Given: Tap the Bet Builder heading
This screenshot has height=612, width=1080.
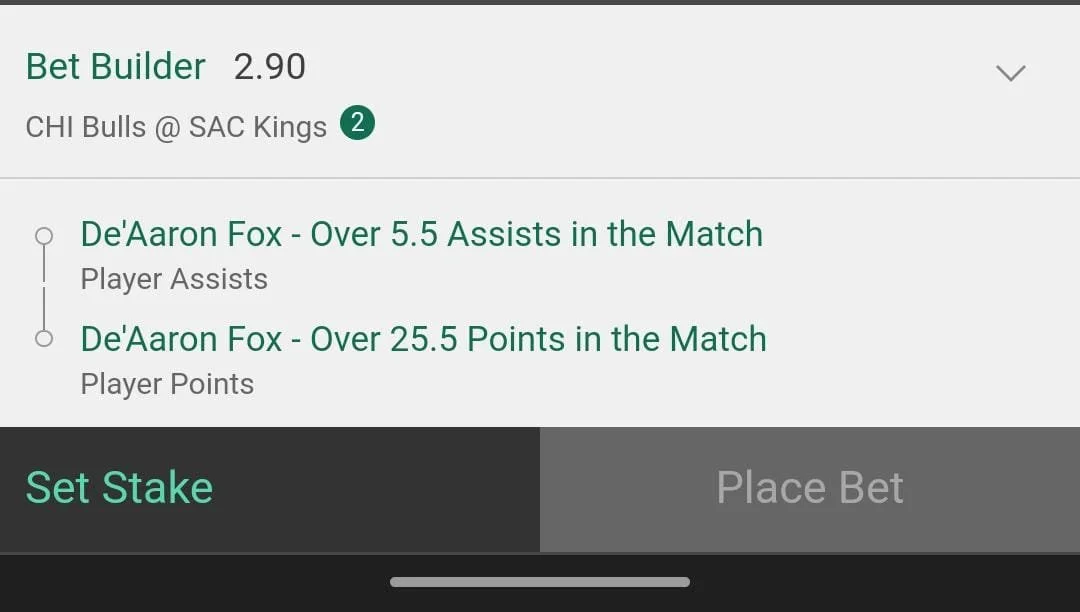Looking at the screenshot, I should 116,67.
